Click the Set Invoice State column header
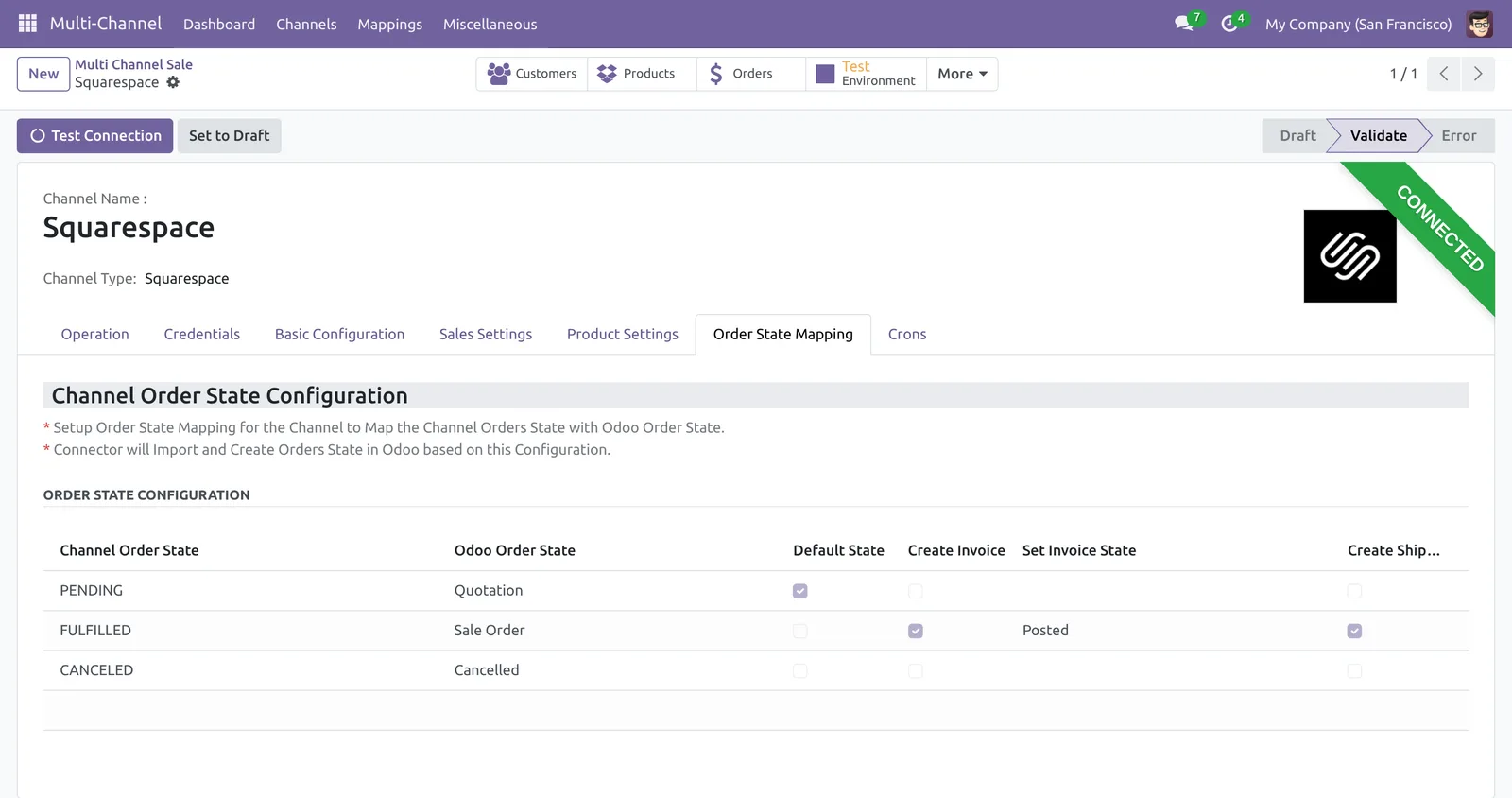Screen dimensions: 1512x798 click(1079, 550)
